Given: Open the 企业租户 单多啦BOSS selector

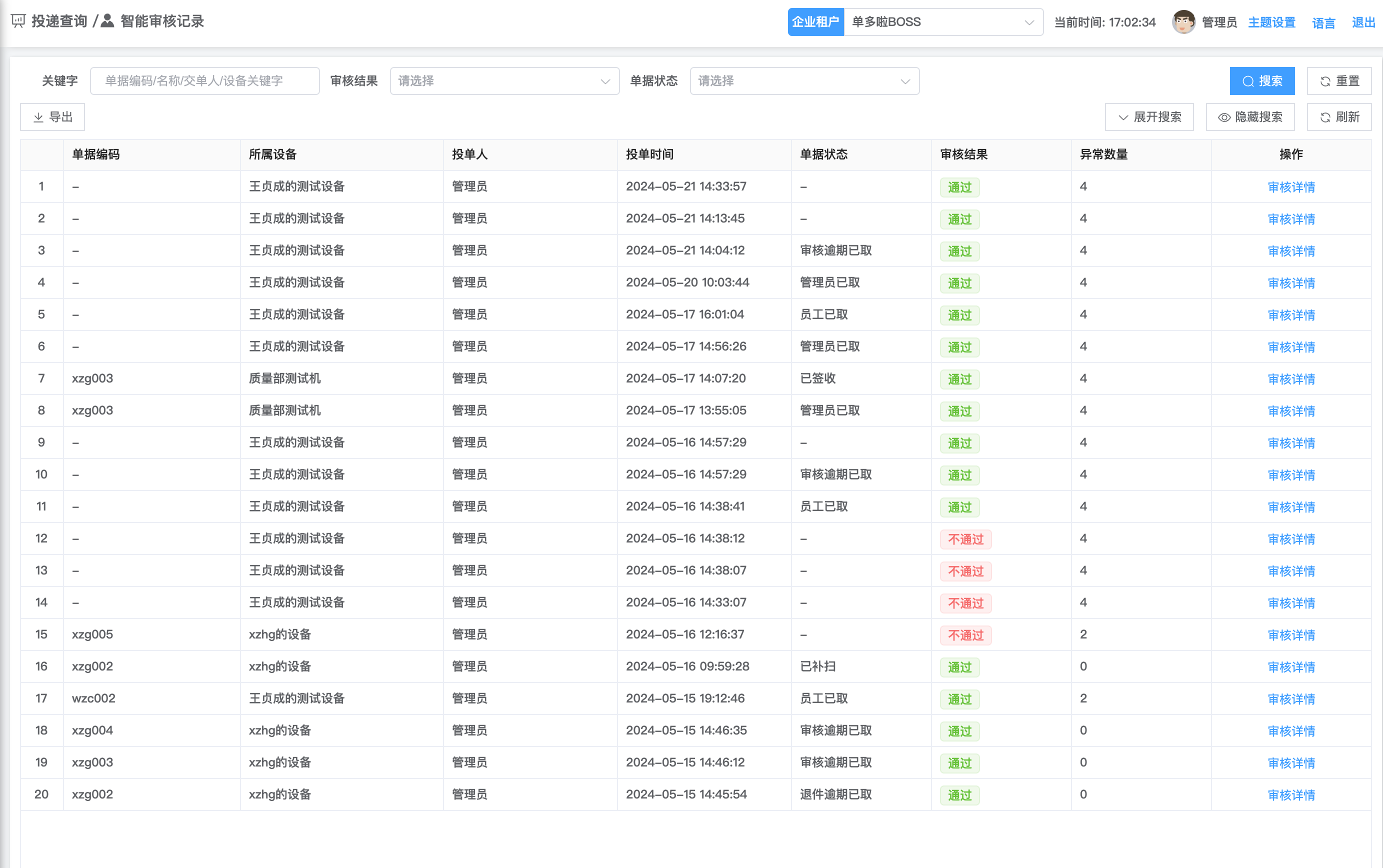Looking at the screenshot, I should (942, 22).
